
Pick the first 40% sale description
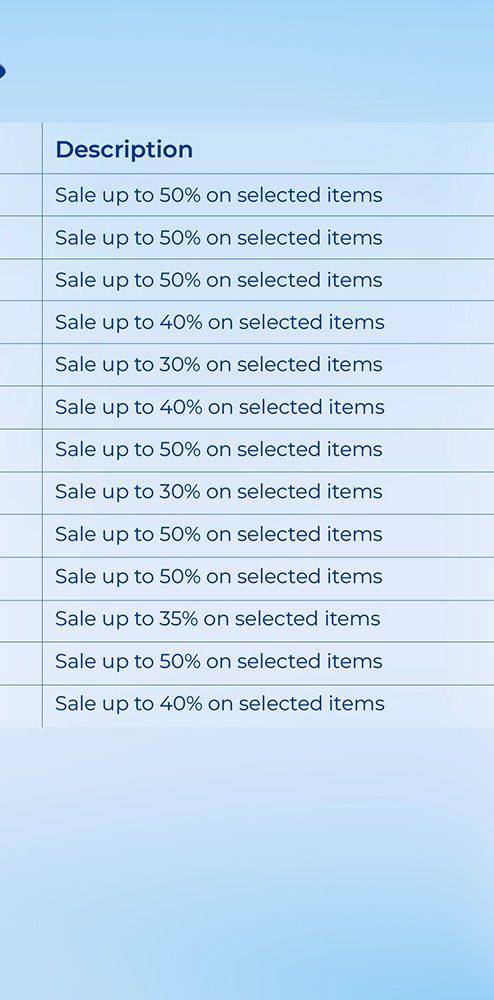pyautogui.click(x=220, y=322)
